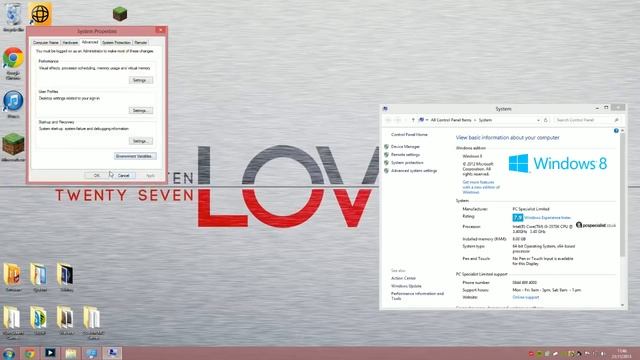Switch to the Computer Name tab
640x360 pixels.
pyautogui.click(x=46, y=42)
